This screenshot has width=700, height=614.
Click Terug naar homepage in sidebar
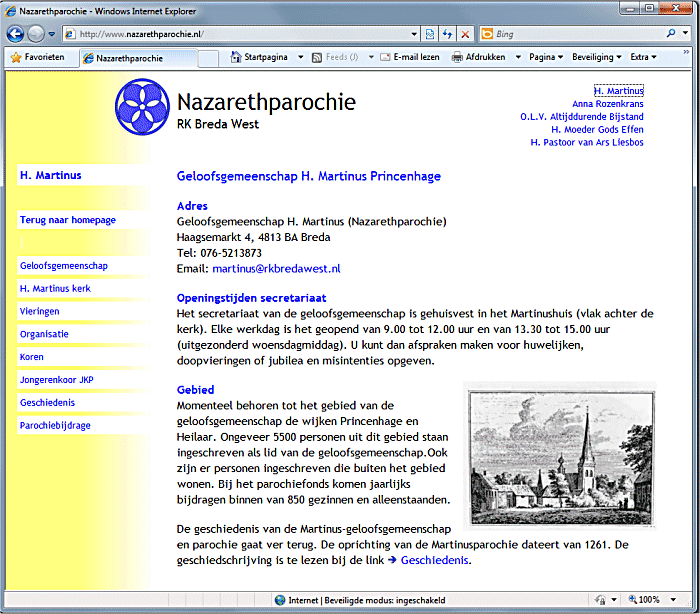pyautogui.click(x=68, y=220)
